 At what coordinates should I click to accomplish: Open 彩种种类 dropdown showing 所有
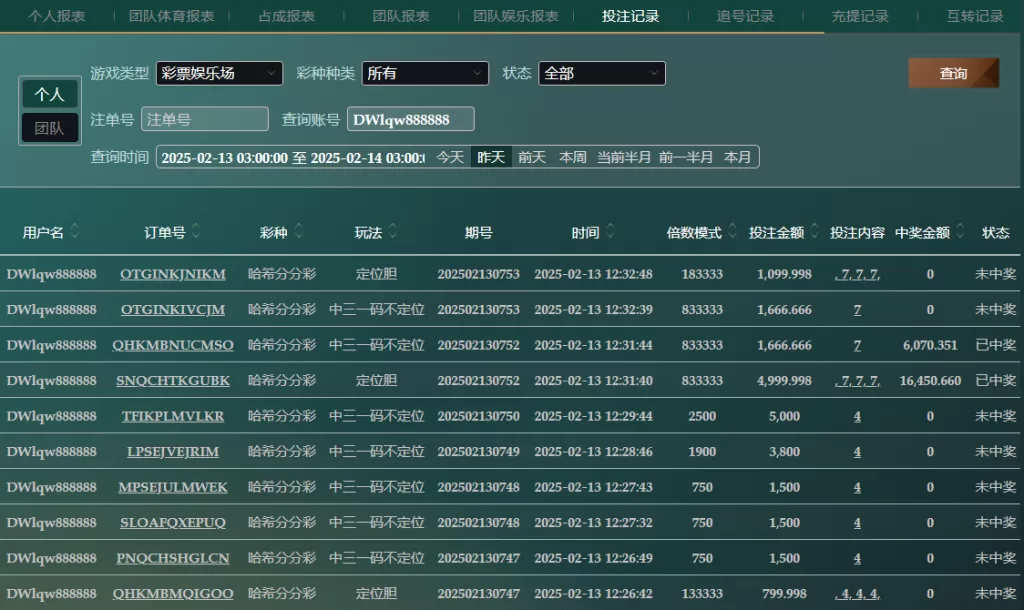(425, 73)
